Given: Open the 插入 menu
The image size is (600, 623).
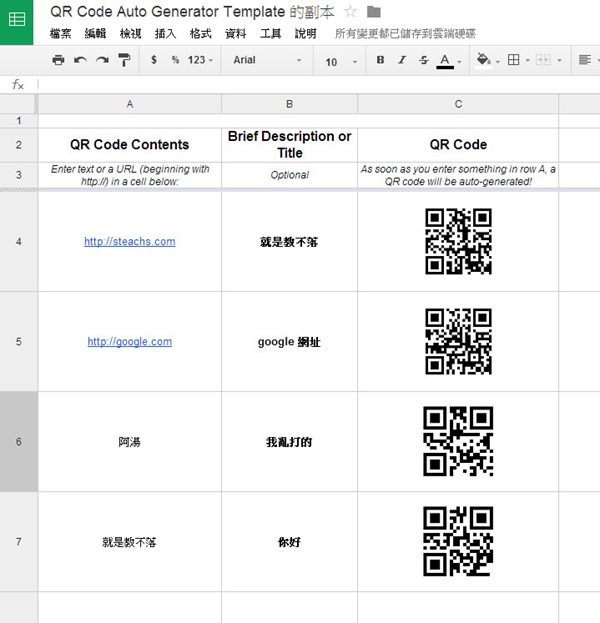Looking at the screenshot, I should tap(166, 33).
